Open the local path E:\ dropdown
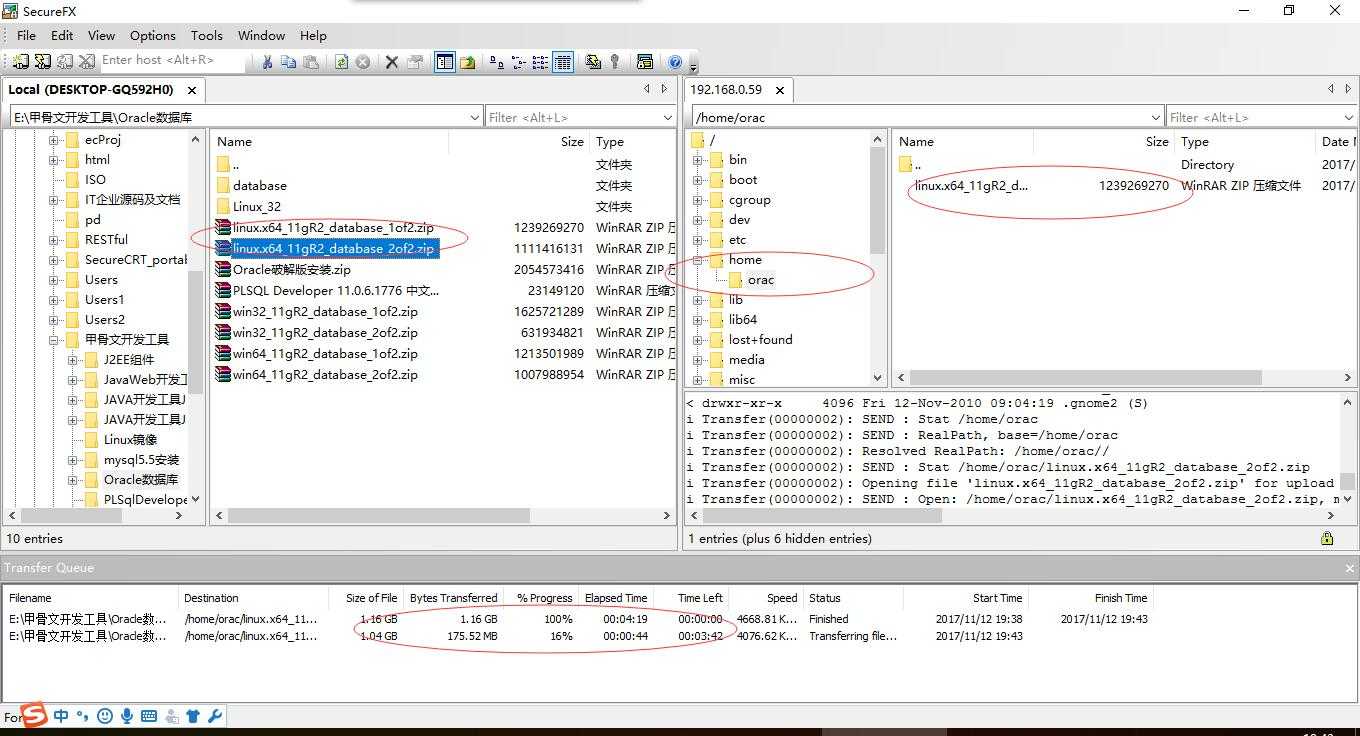Image resolution: width=1360 pixels, height=736 pixels. [x=475, y=117]
